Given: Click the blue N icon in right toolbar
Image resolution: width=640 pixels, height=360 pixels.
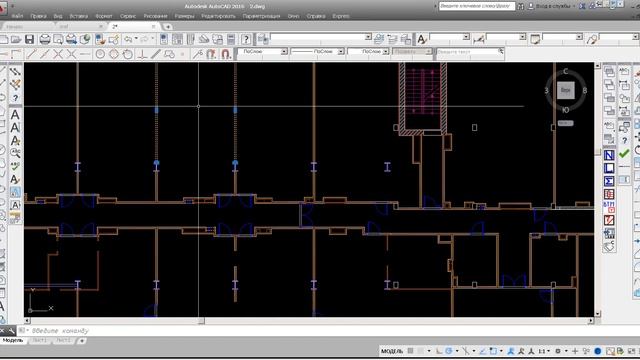Looking at the screenshot, I should click(609, 155).
